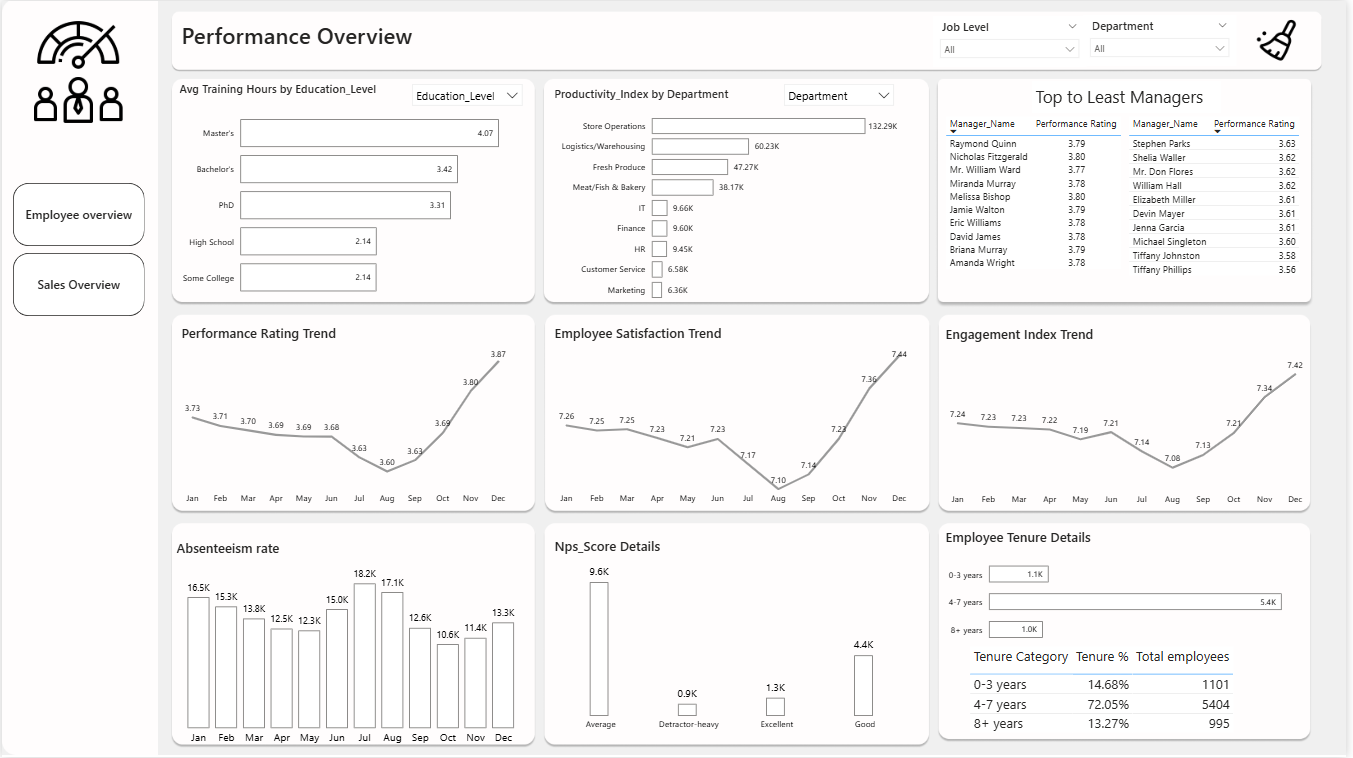This screenshot has height=758, width=1353.
Task: Click sort arrow under right Performance Rating header
Action: 1217,132
